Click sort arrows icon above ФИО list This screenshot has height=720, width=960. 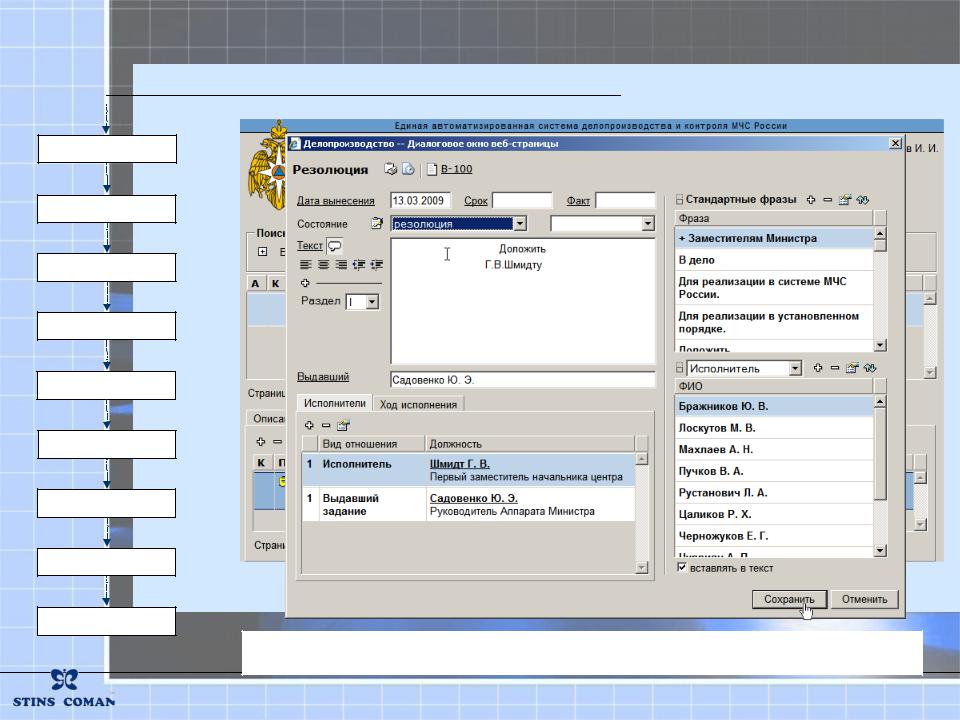pyautogui.click(x=870, y=368)
